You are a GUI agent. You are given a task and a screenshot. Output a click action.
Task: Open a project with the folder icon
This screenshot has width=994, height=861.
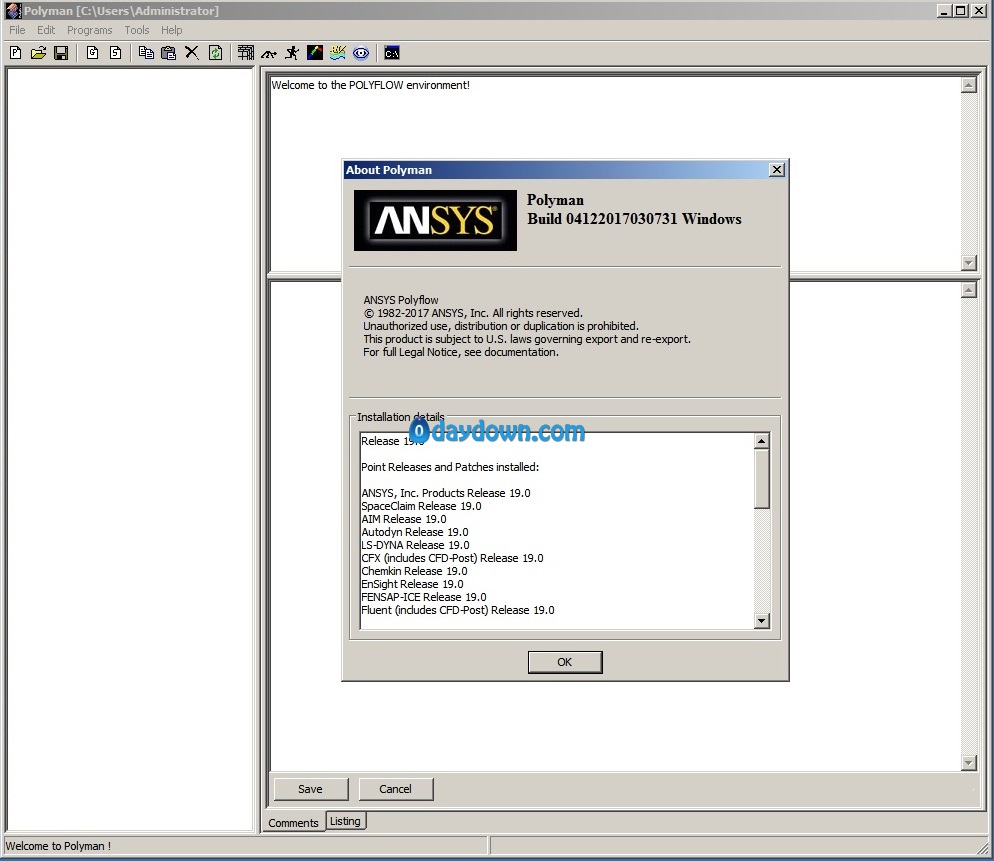tap(38, 53)
